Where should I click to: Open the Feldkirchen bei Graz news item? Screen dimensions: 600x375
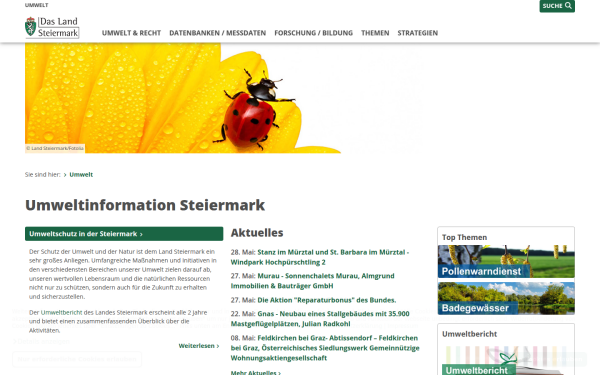click(x=325, y=348)
